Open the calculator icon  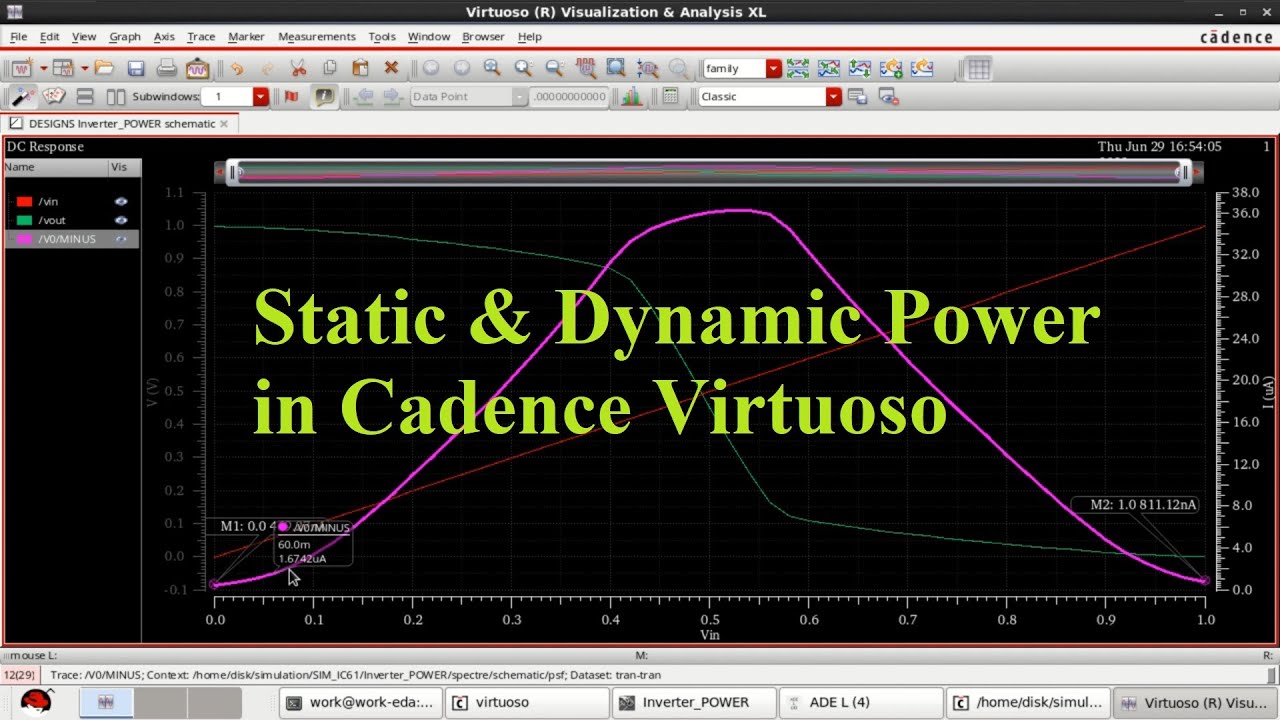[670, 97]
